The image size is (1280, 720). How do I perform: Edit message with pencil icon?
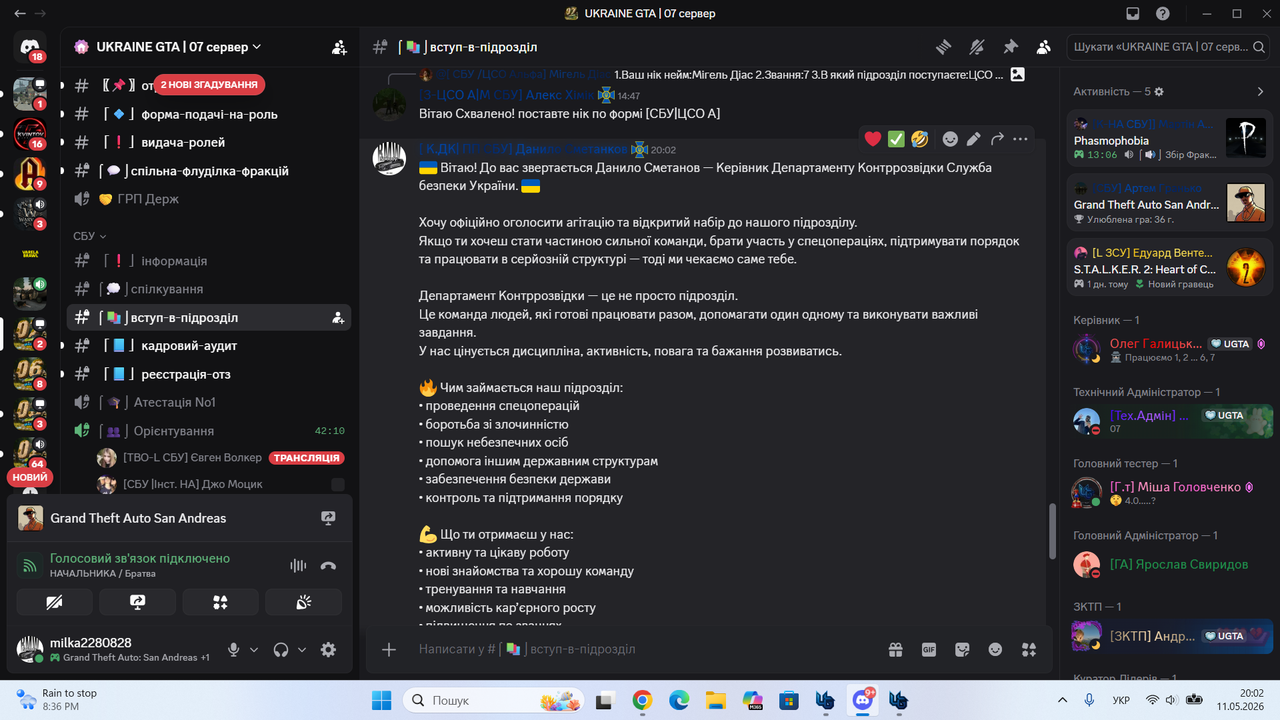point(973,139)
